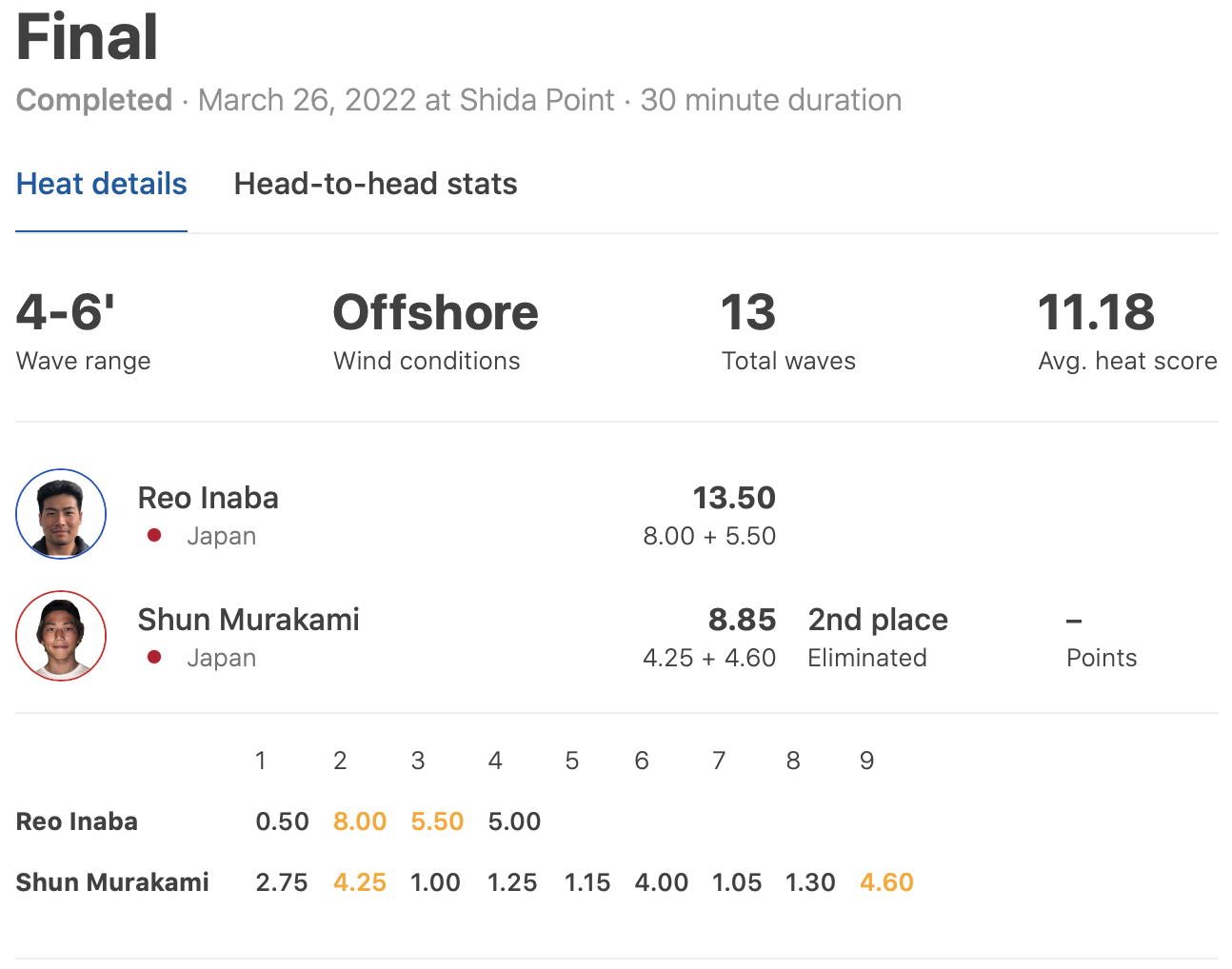
Task: Click Reo Inaba's profile photo
Action: (61, 514)
